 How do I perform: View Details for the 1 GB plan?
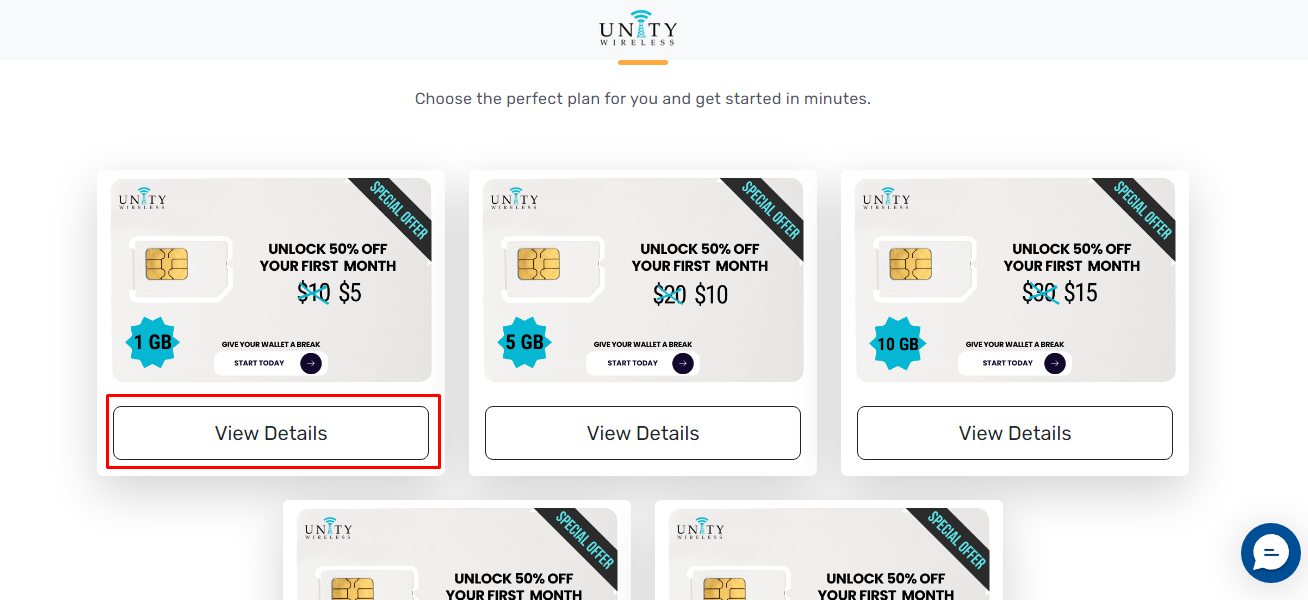[271, 433]
